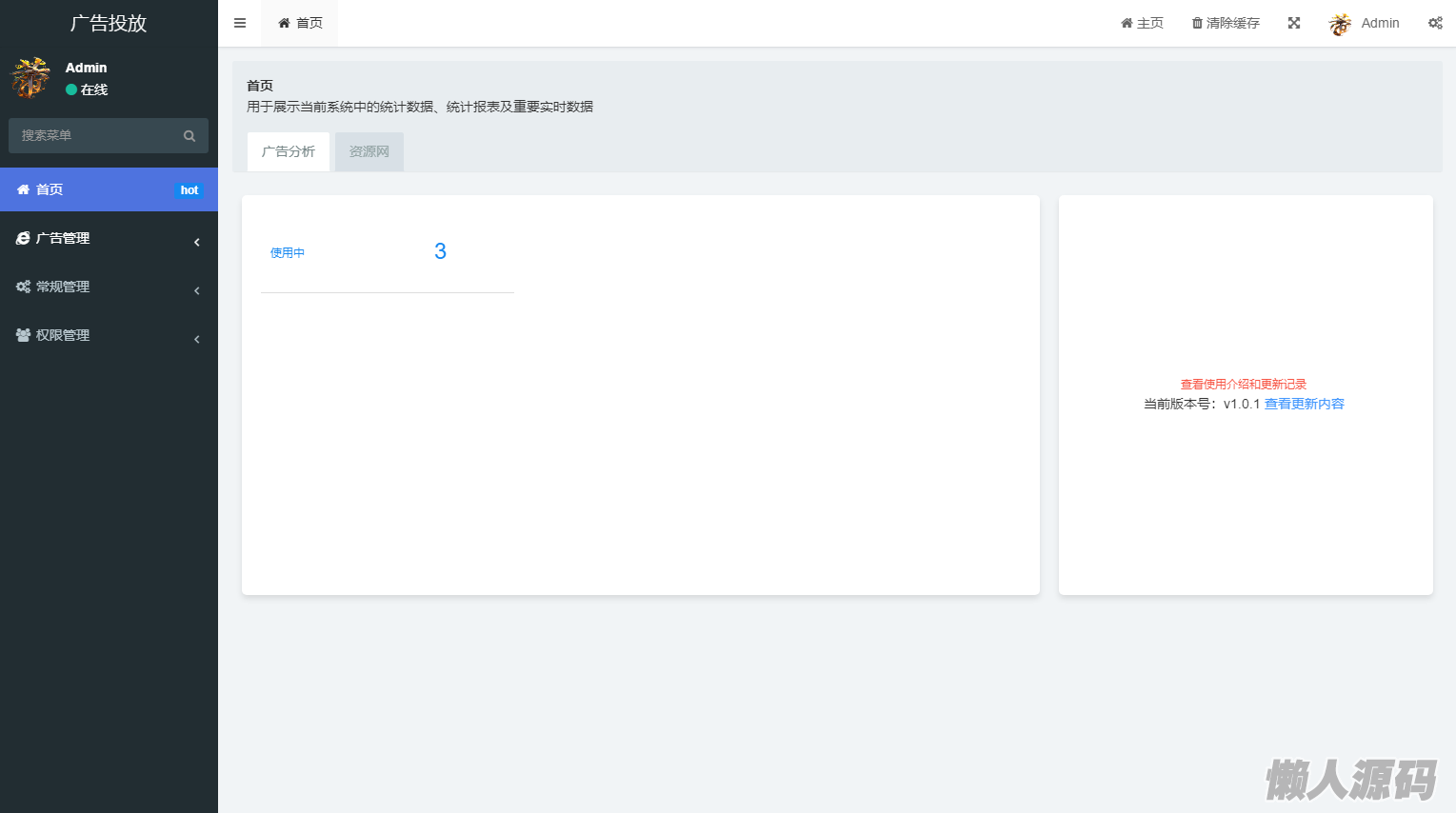This screenshot has height=813, width=1456.
Task: Click the number 3 statistic
Action: (440, 251)
